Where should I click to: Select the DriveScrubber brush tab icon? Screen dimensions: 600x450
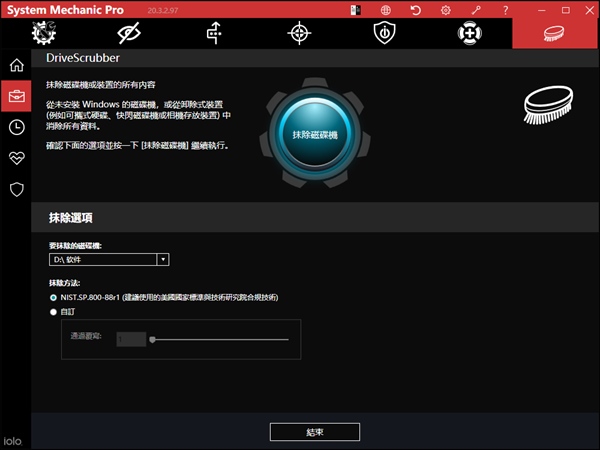pyautogui.click(x=554, y=33)
